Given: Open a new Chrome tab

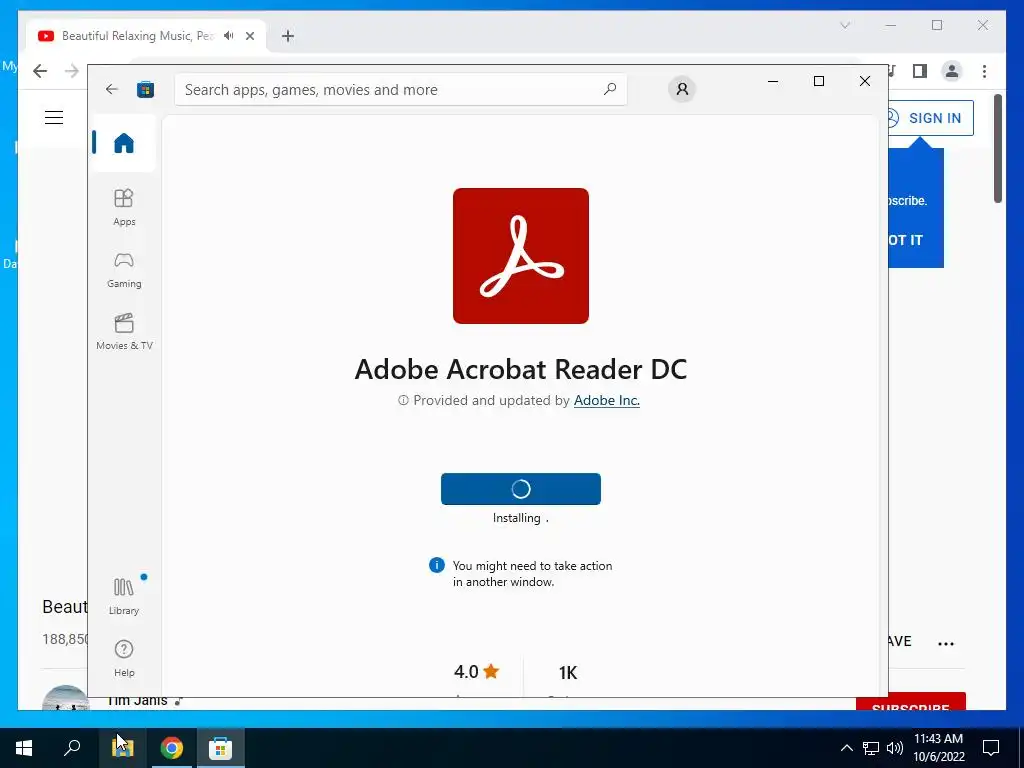Looking at the screenshot, I should click(288, 36).
